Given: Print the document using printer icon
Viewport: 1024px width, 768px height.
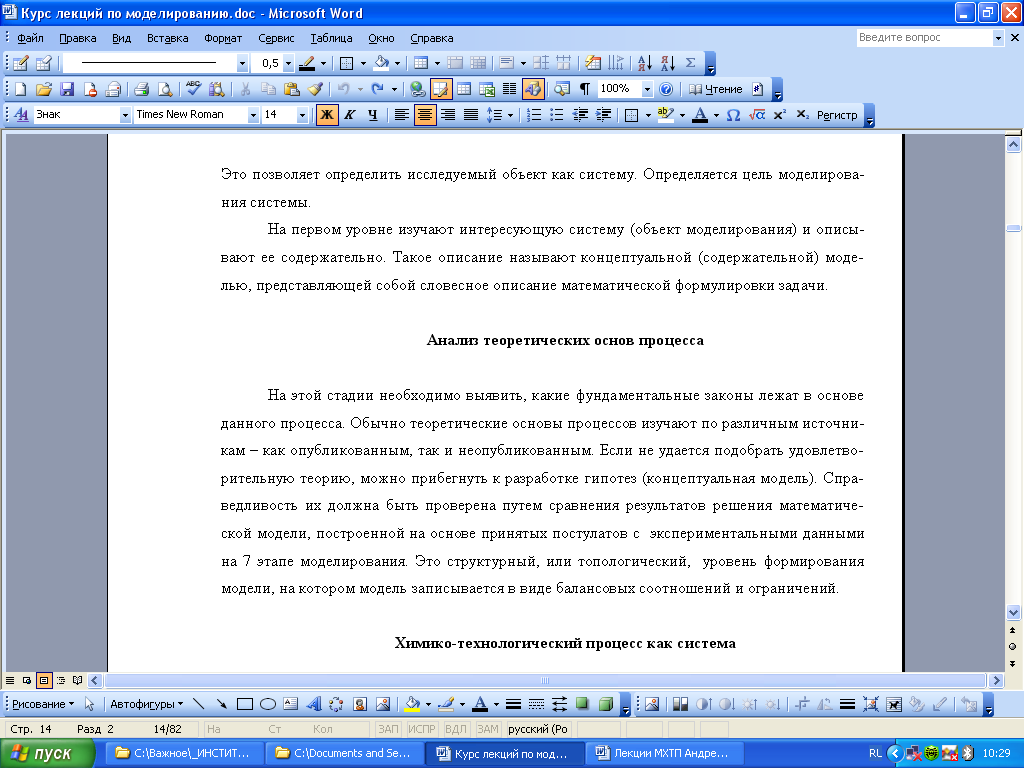Looking at the screenshot, I should point(141,89).
